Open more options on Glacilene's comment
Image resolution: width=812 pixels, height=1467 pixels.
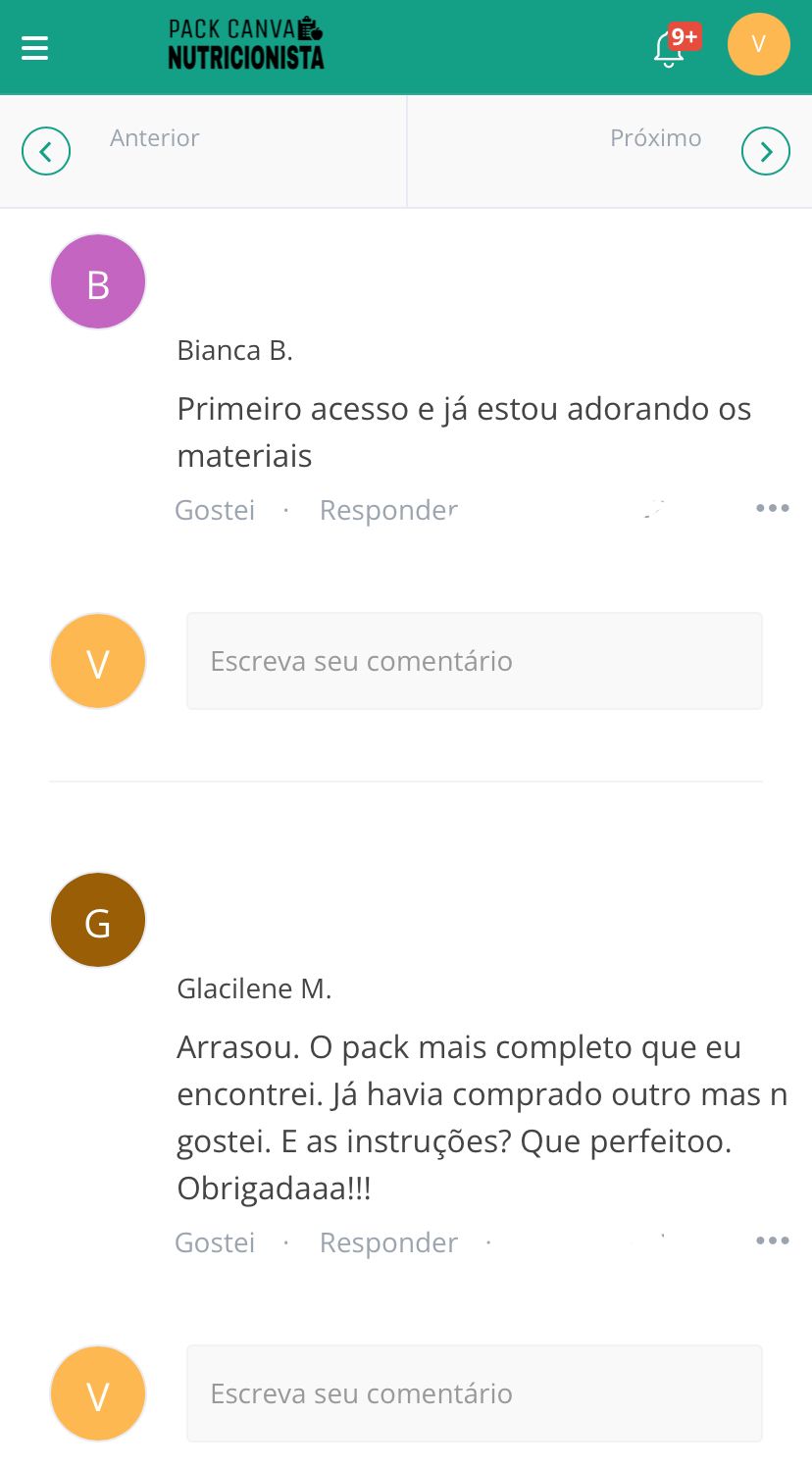pos(772,1240)
